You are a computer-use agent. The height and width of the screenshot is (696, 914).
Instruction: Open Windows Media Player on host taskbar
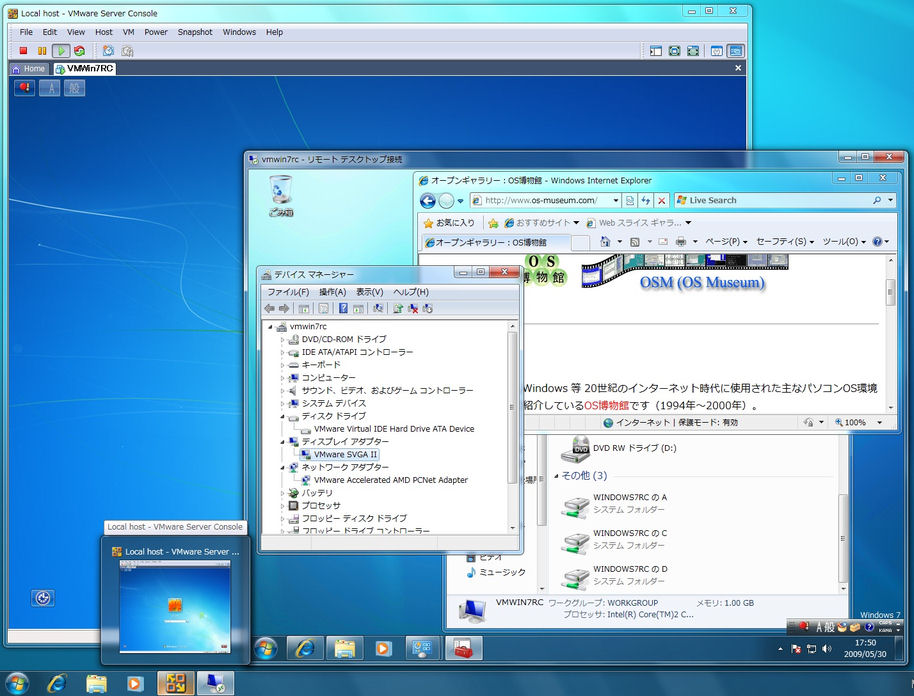click(x=135, y=683)
